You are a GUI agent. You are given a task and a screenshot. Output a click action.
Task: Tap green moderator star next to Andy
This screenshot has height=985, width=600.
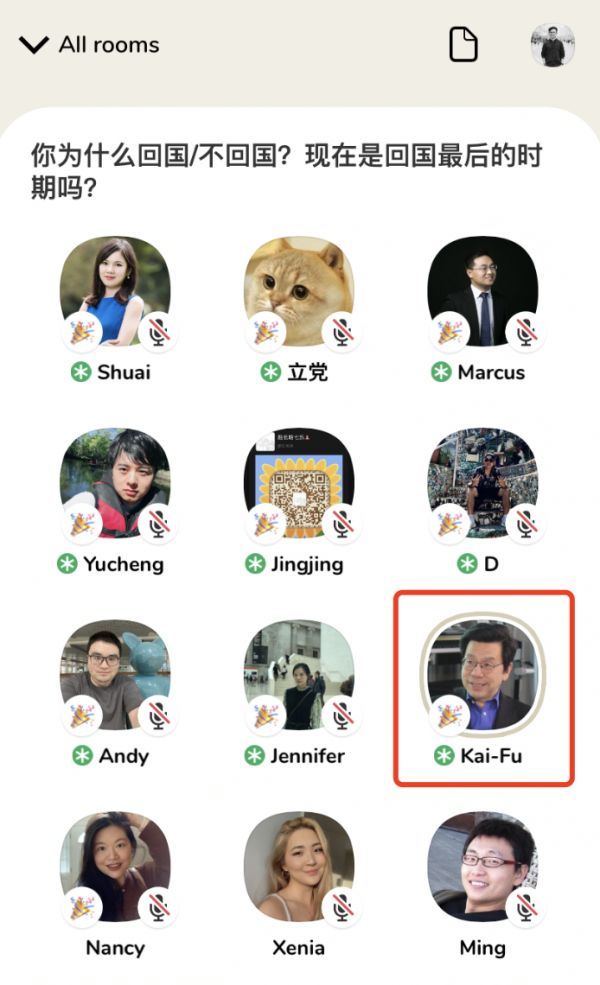tap(82, 755)
